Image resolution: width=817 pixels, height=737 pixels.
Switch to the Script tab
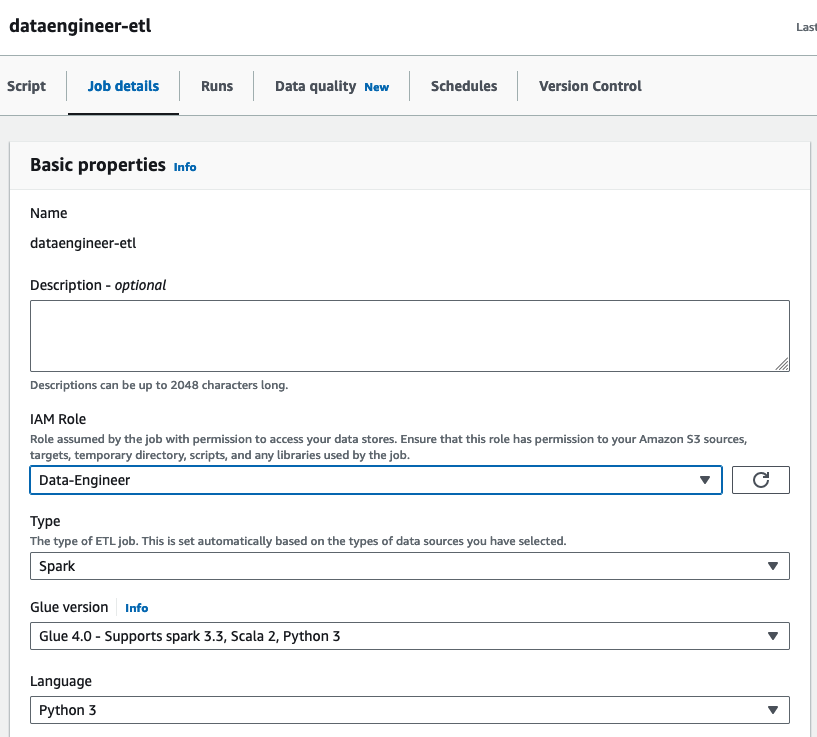pyautogui.click(x=27, y=86)
